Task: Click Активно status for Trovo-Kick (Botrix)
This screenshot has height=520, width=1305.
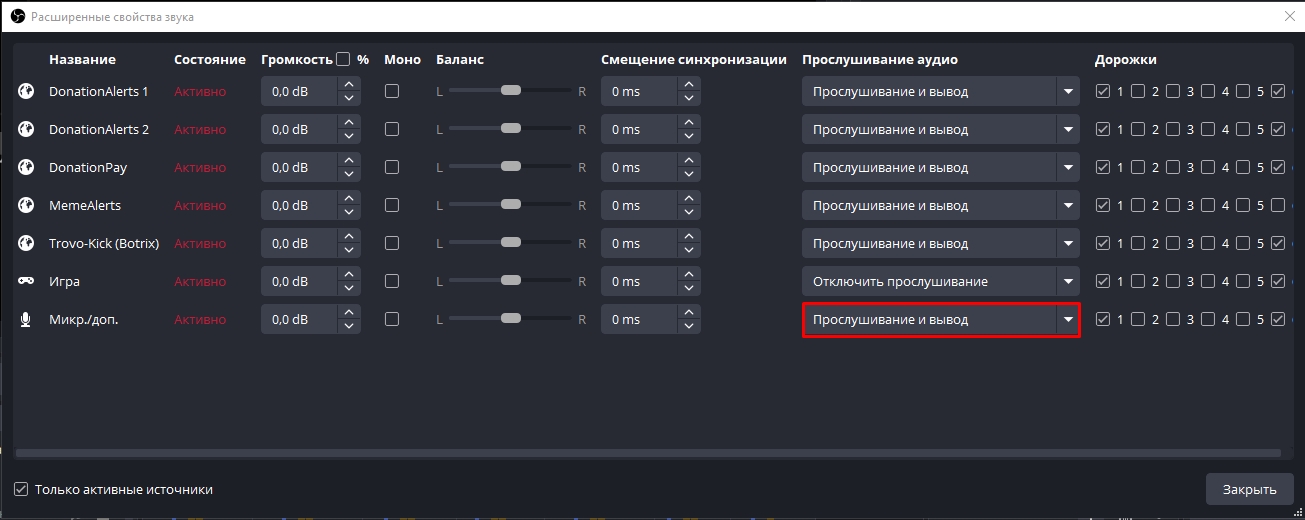Action: [x=200, y=243]
